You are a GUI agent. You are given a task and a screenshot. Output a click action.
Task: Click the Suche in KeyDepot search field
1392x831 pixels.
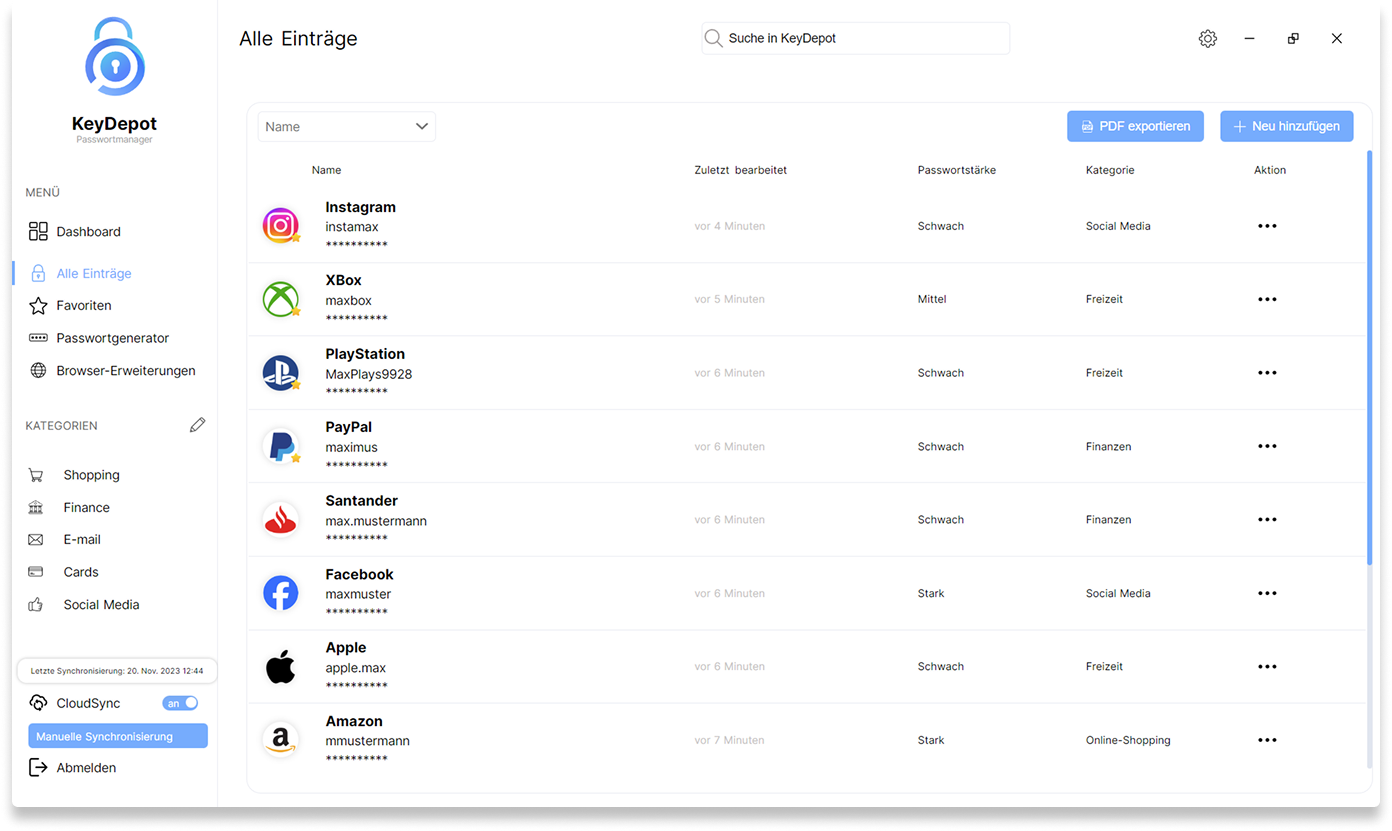[x=856, y=38]
